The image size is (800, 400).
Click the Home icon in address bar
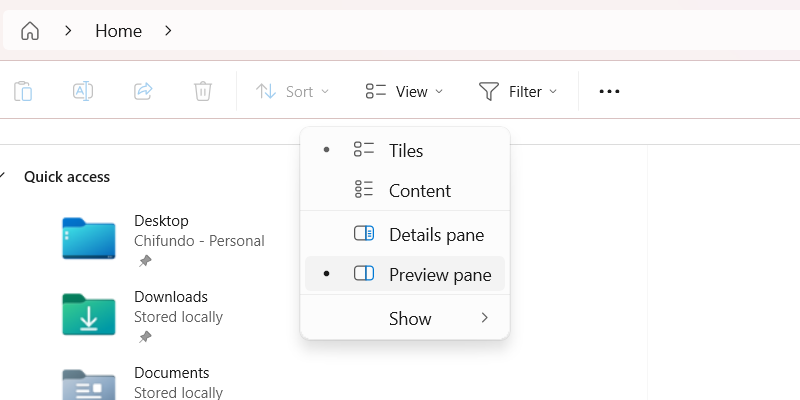[30, 31]
